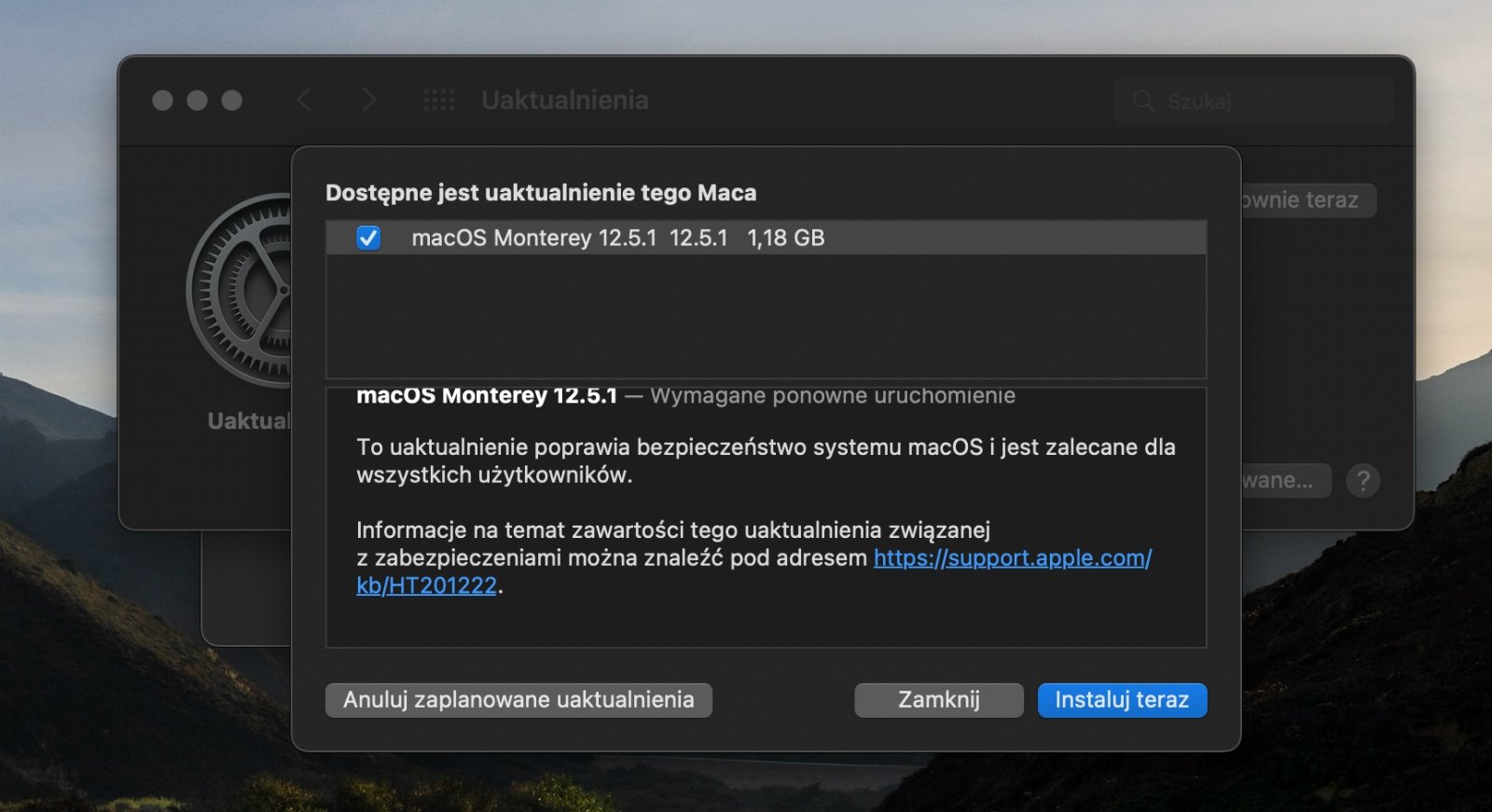Open help with the question mark button
This screenshot has width=1492, height=812.
point(1362,481)
